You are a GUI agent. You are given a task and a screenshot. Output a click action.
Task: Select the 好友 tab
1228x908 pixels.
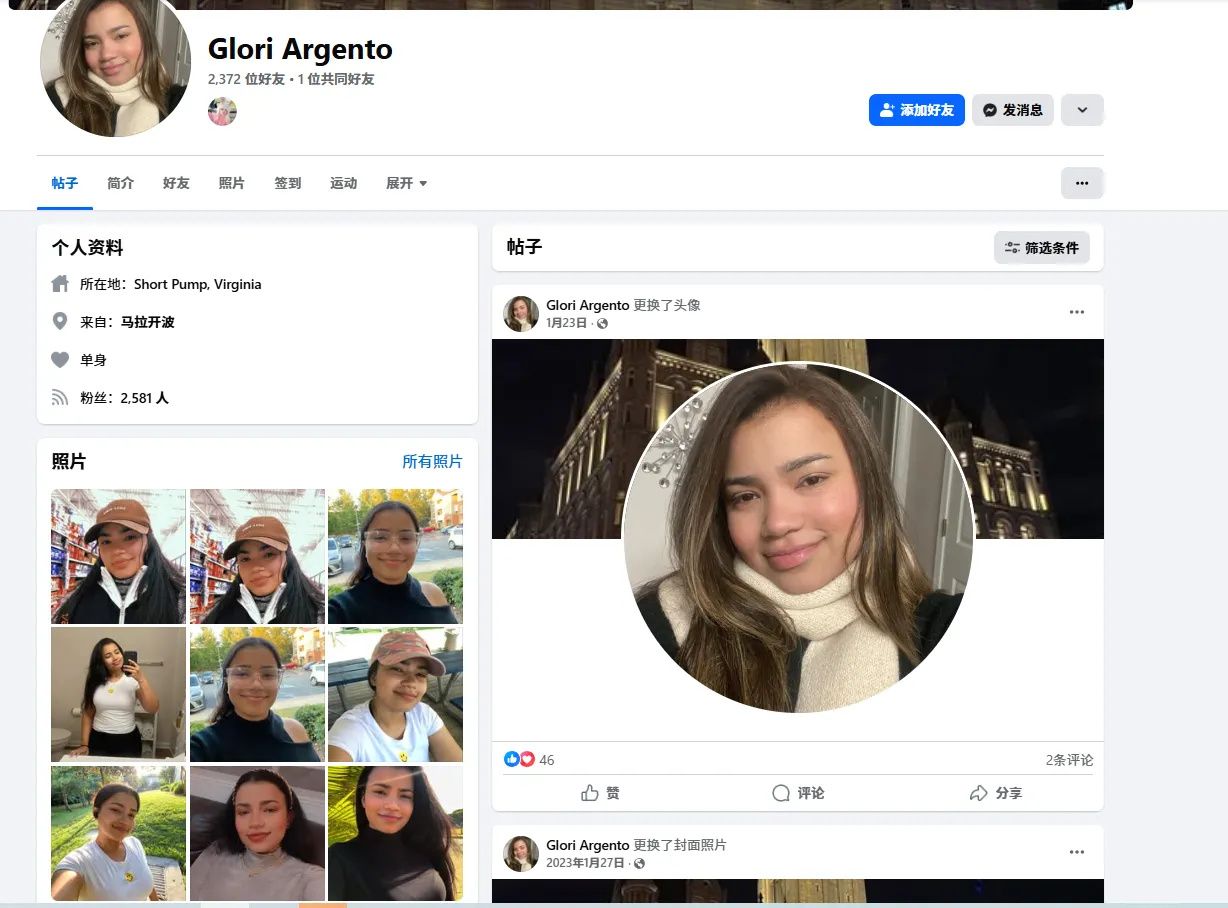175,183
